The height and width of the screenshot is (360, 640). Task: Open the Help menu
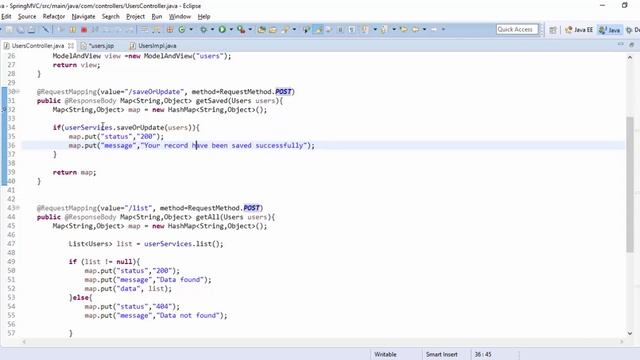pyautogui.click(x=204, y=17)
